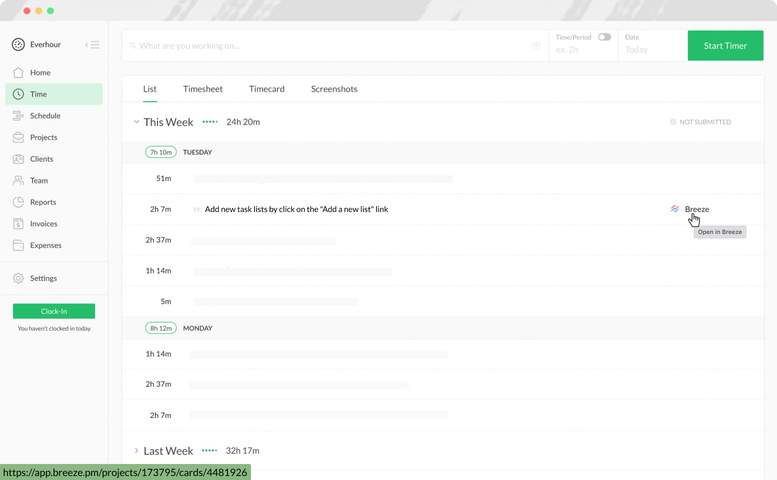Switch to the Timecard tab
Screen dimensions: 777x480
click(x=267, y=89)
